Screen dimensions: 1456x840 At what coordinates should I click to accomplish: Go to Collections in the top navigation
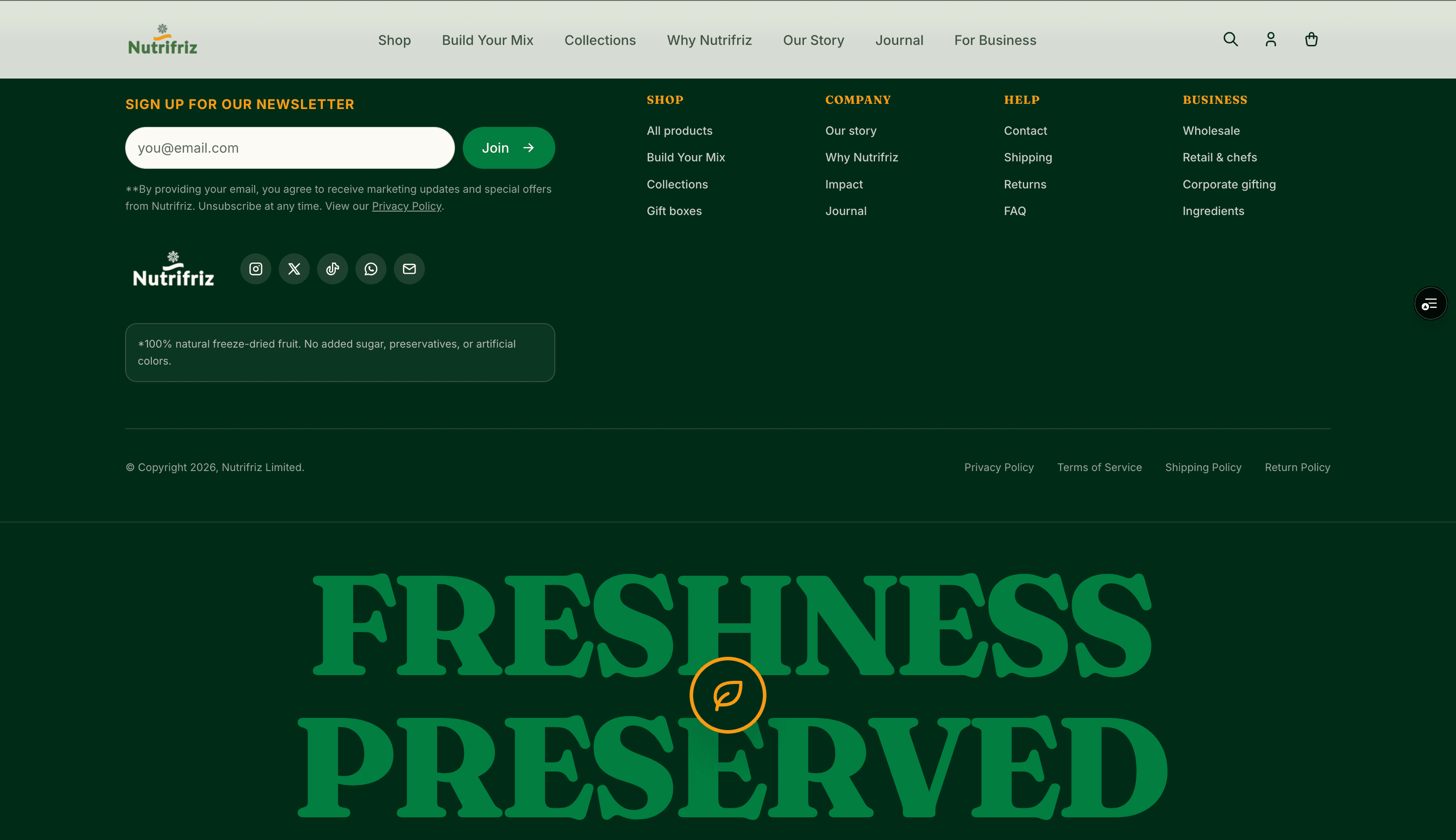[x=600, y=41]
